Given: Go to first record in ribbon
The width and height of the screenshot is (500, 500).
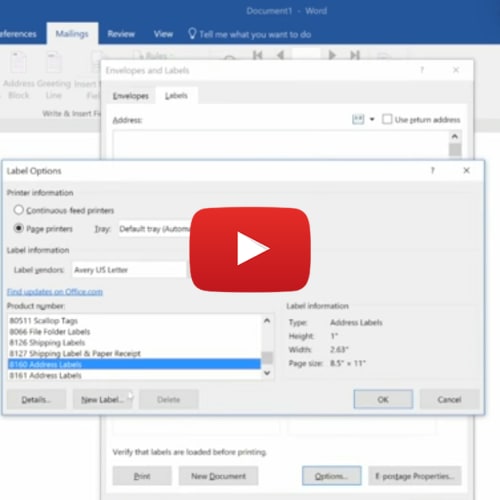Looking at the screenshot, I should click(257, 55).
